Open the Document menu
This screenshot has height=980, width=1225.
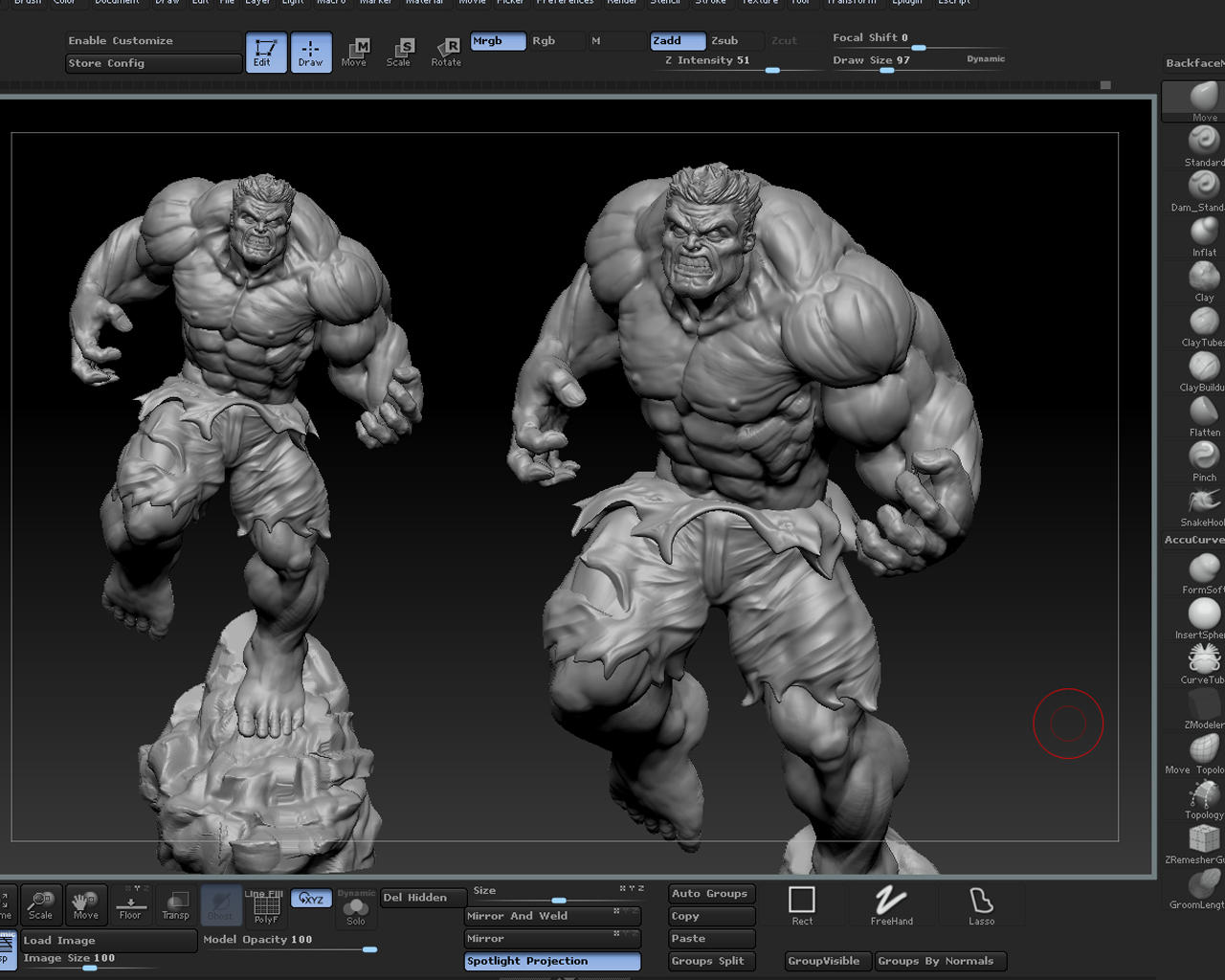click(117, 3)
